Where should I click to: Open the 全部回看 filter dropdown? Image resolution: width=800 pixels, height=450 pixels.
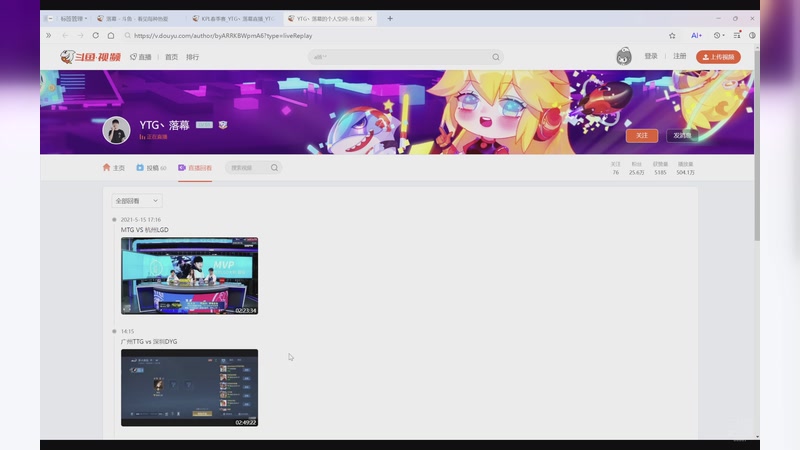137,201
